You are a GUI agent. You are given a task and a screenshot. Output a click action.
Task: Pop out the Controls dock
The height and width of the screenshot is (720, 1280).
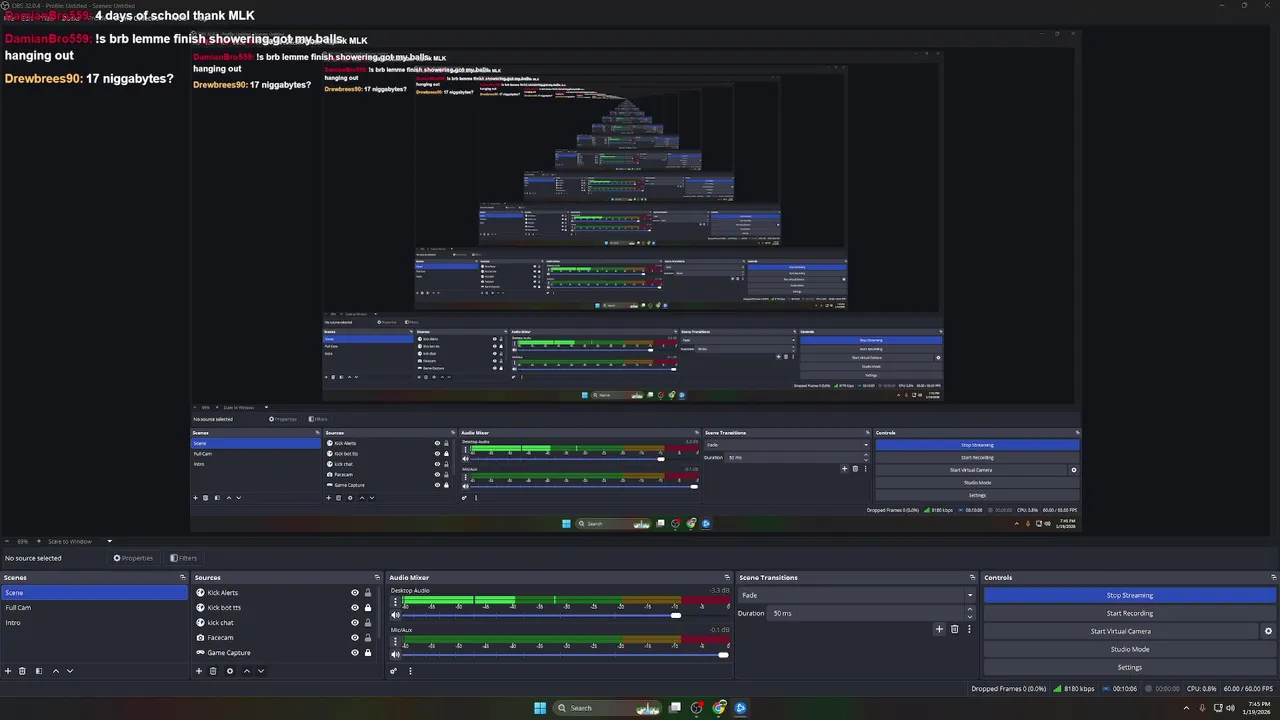click(1273, 577)
